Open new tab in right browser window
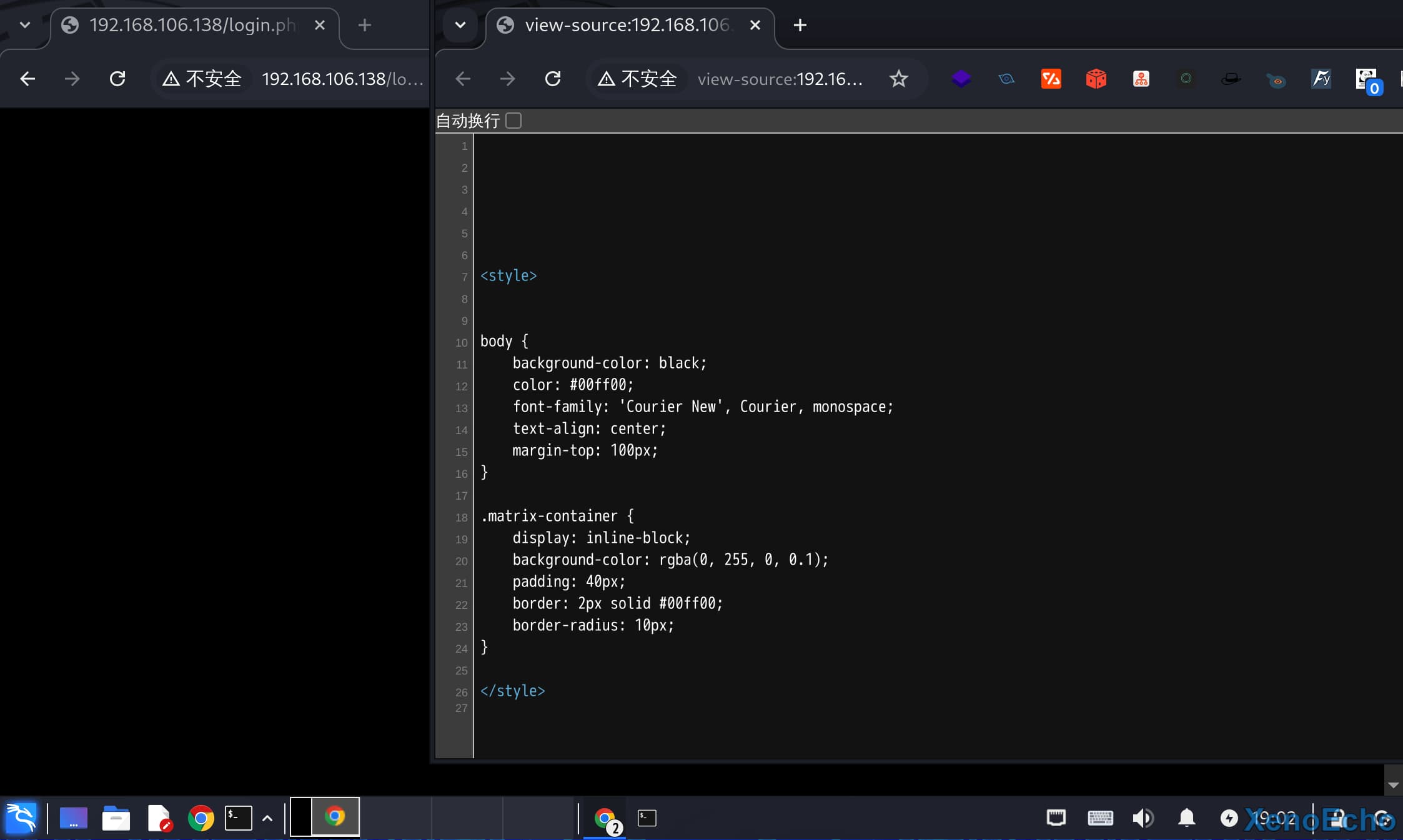This screenshot has height=840, width=1403. 800,25
